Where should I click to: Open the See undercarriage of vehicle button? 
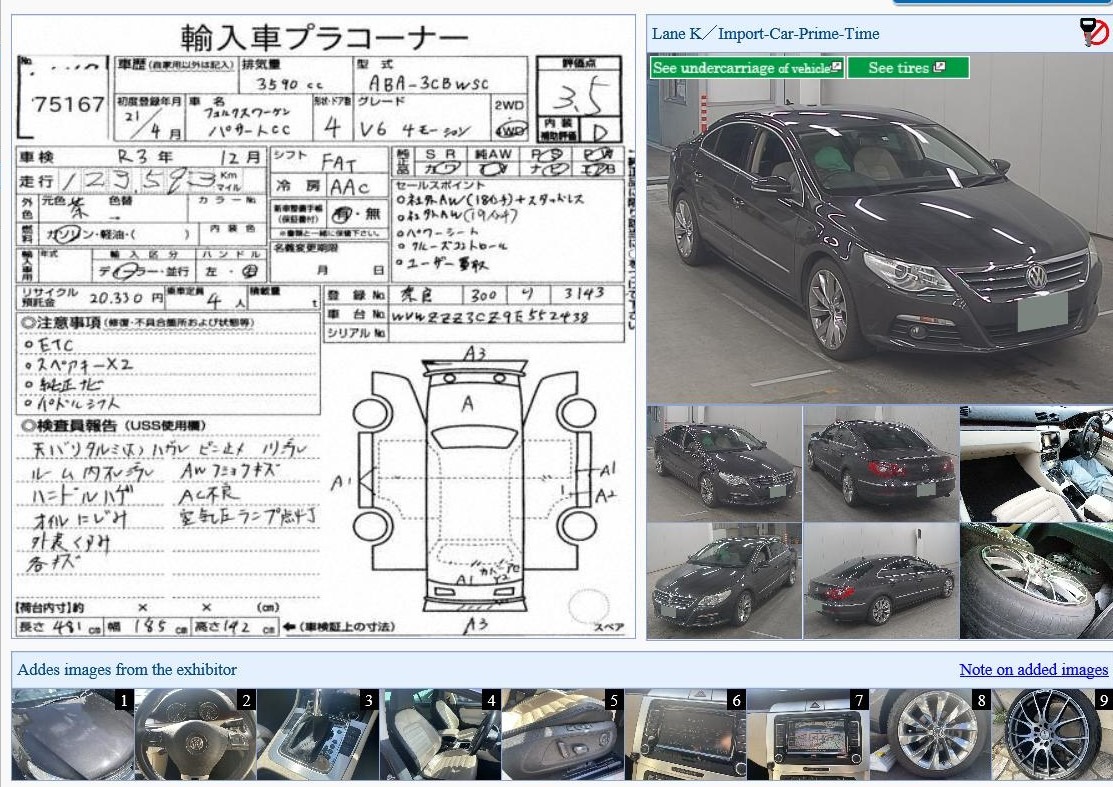pos(747,68)
